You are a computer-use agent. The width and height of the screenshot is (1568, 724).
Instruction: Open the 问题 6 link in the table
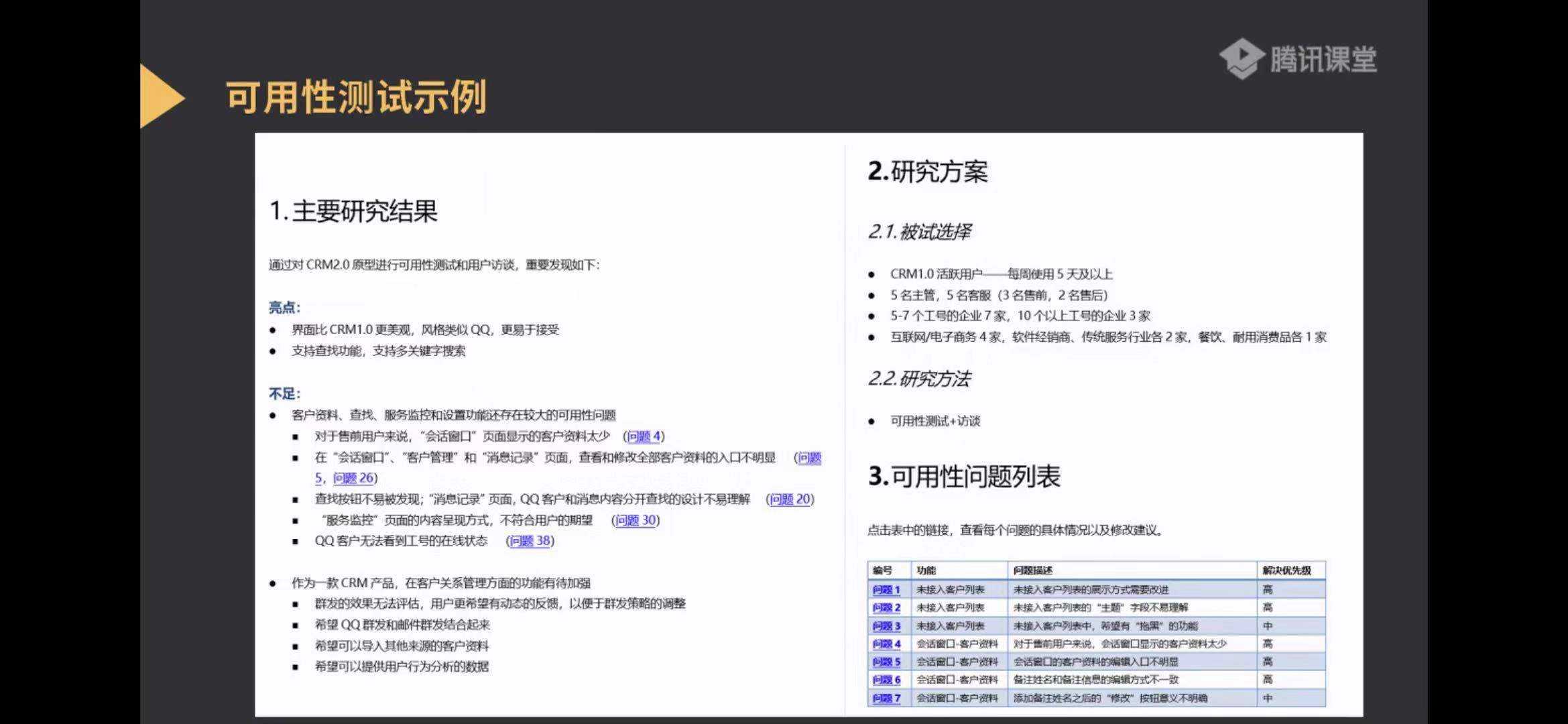[886, 680]
